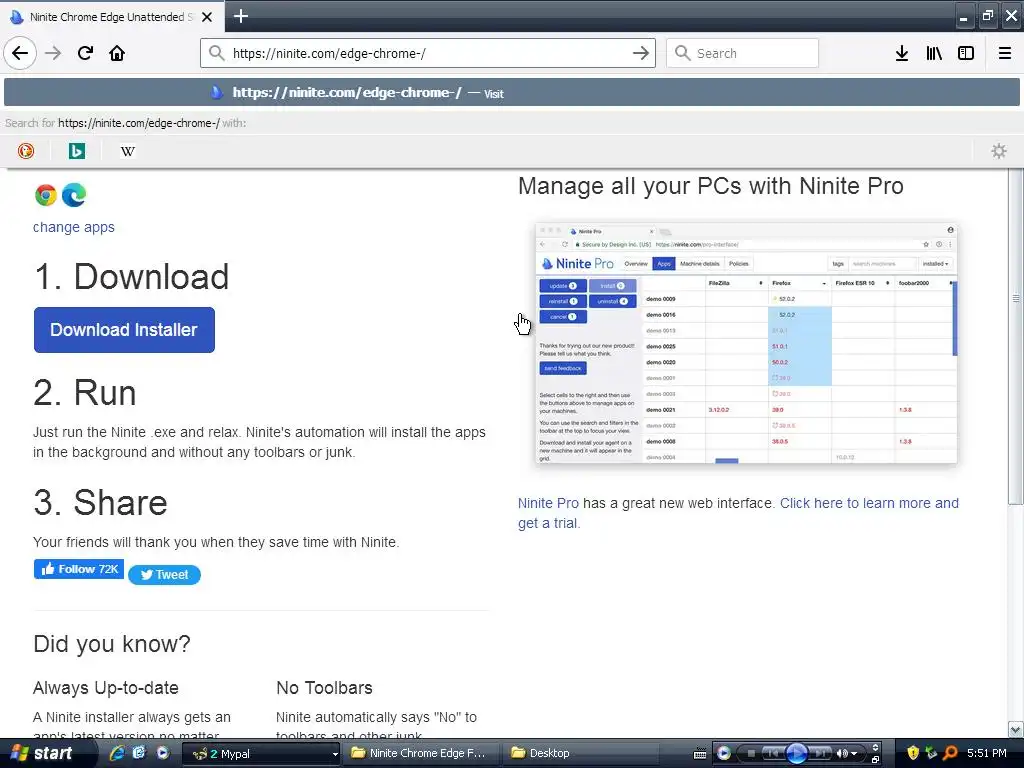Open the media player volume dropdown
The height and width of the screenshot is (768, 1024).
(x=854, y=754)
